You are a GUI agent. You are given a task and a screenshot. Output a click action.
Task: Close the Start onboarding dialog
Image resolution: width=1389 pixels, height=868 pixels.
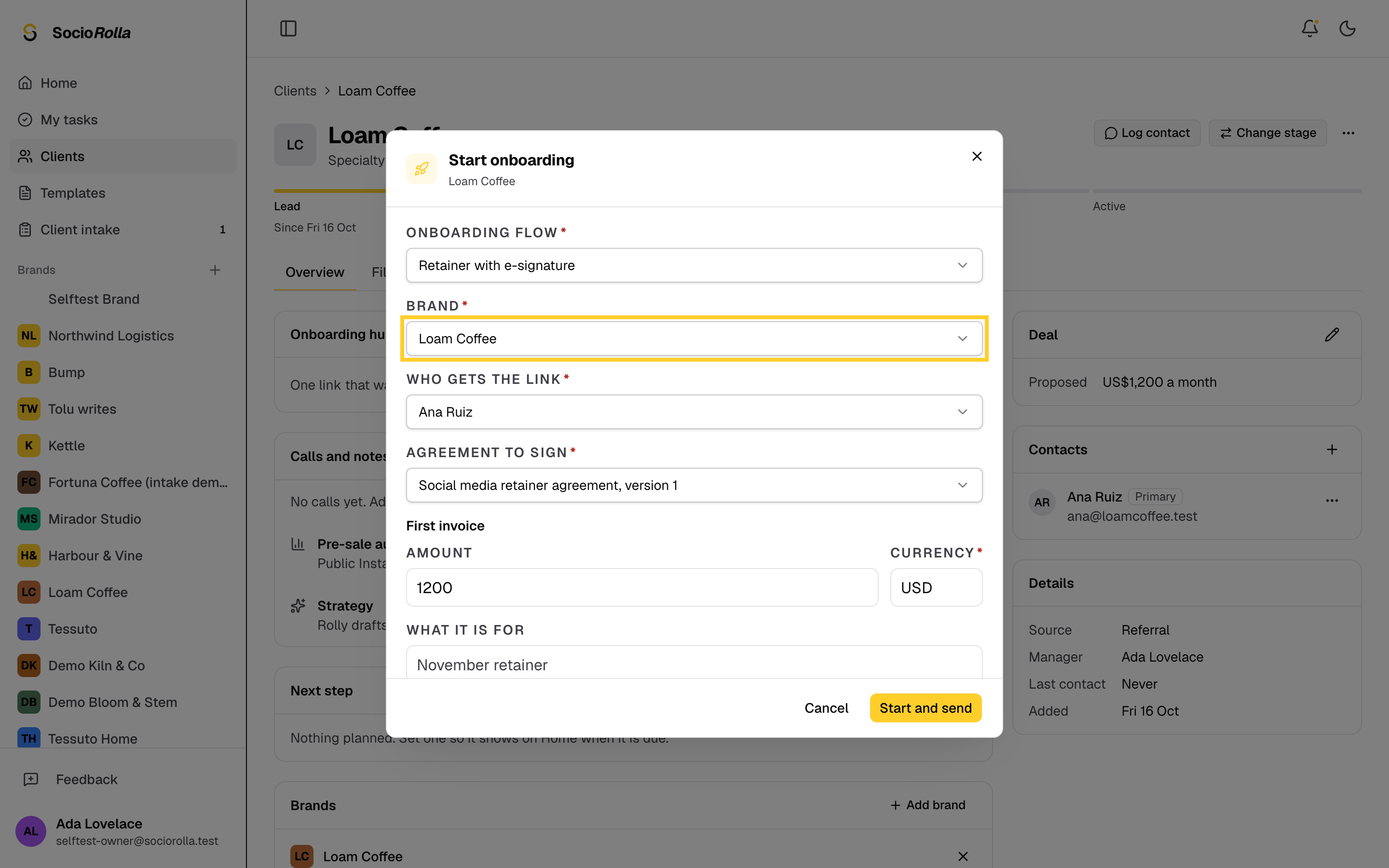[977, 156]
